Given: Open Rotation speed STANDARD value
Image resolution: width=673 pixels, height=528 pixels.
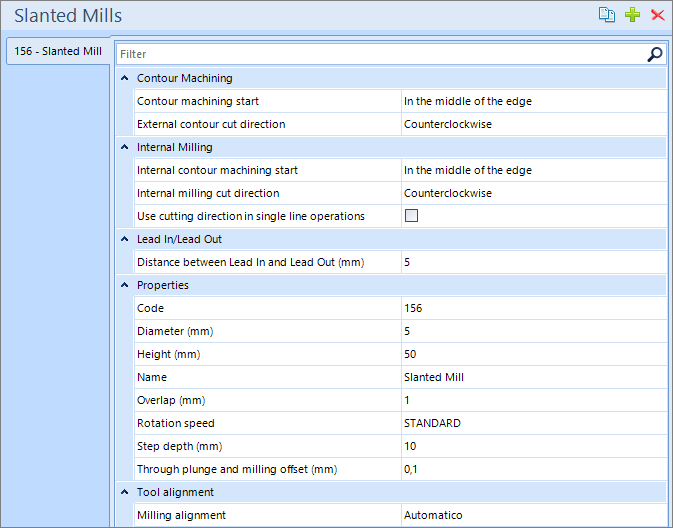Looking at the screenshot, I should (534, 423).
